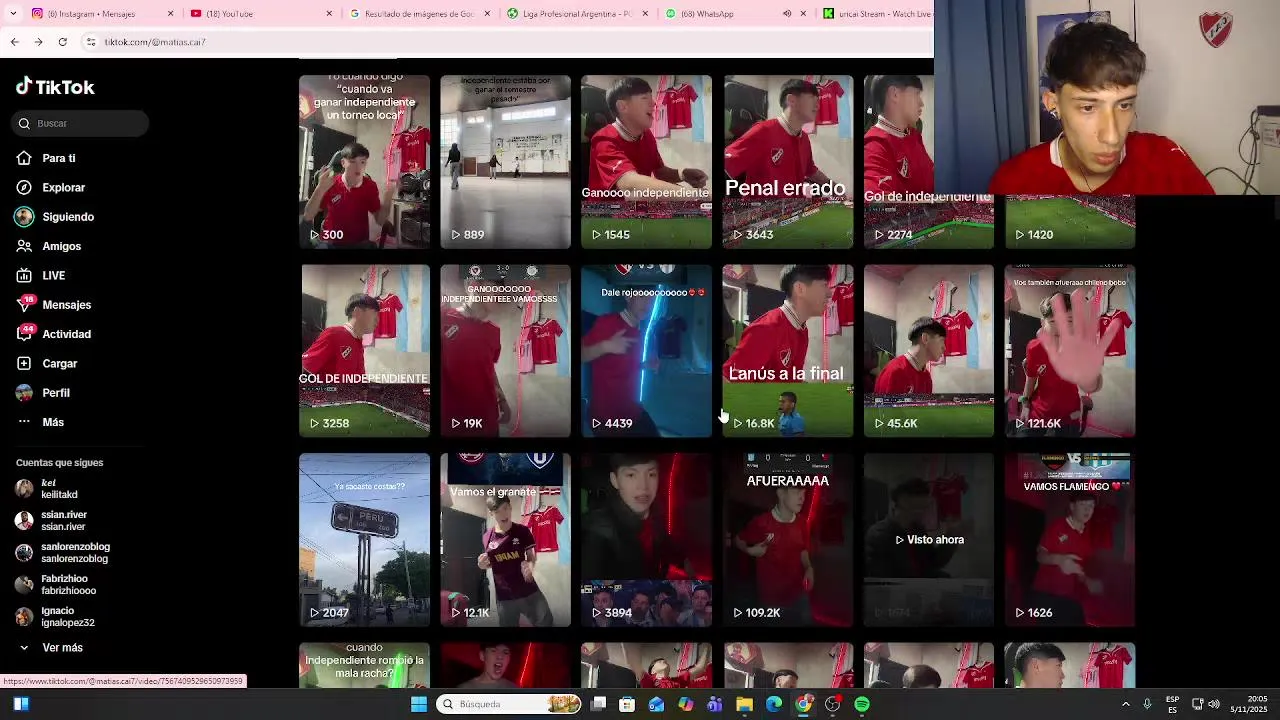Open the Lanús a la final video

click(x=788, y=351)
